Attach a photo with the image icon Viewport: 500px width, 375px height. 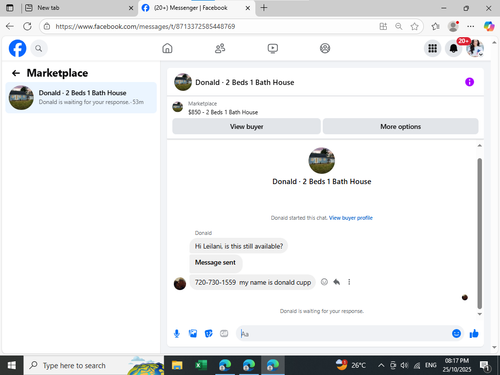click(193, 333)
